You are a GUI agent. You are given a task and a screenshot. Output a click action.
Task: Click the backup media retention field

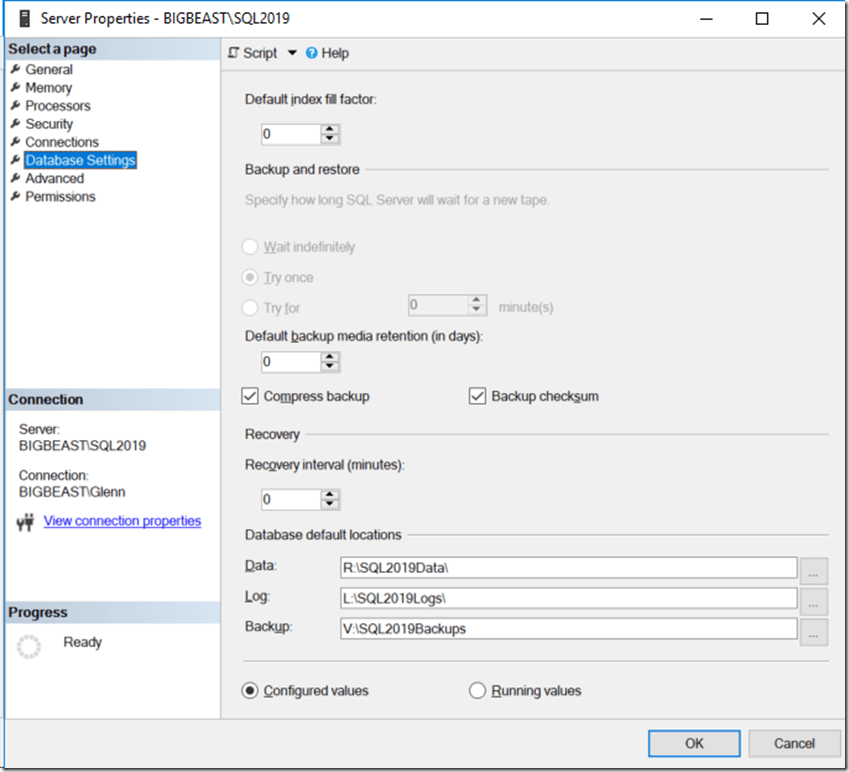291,362
